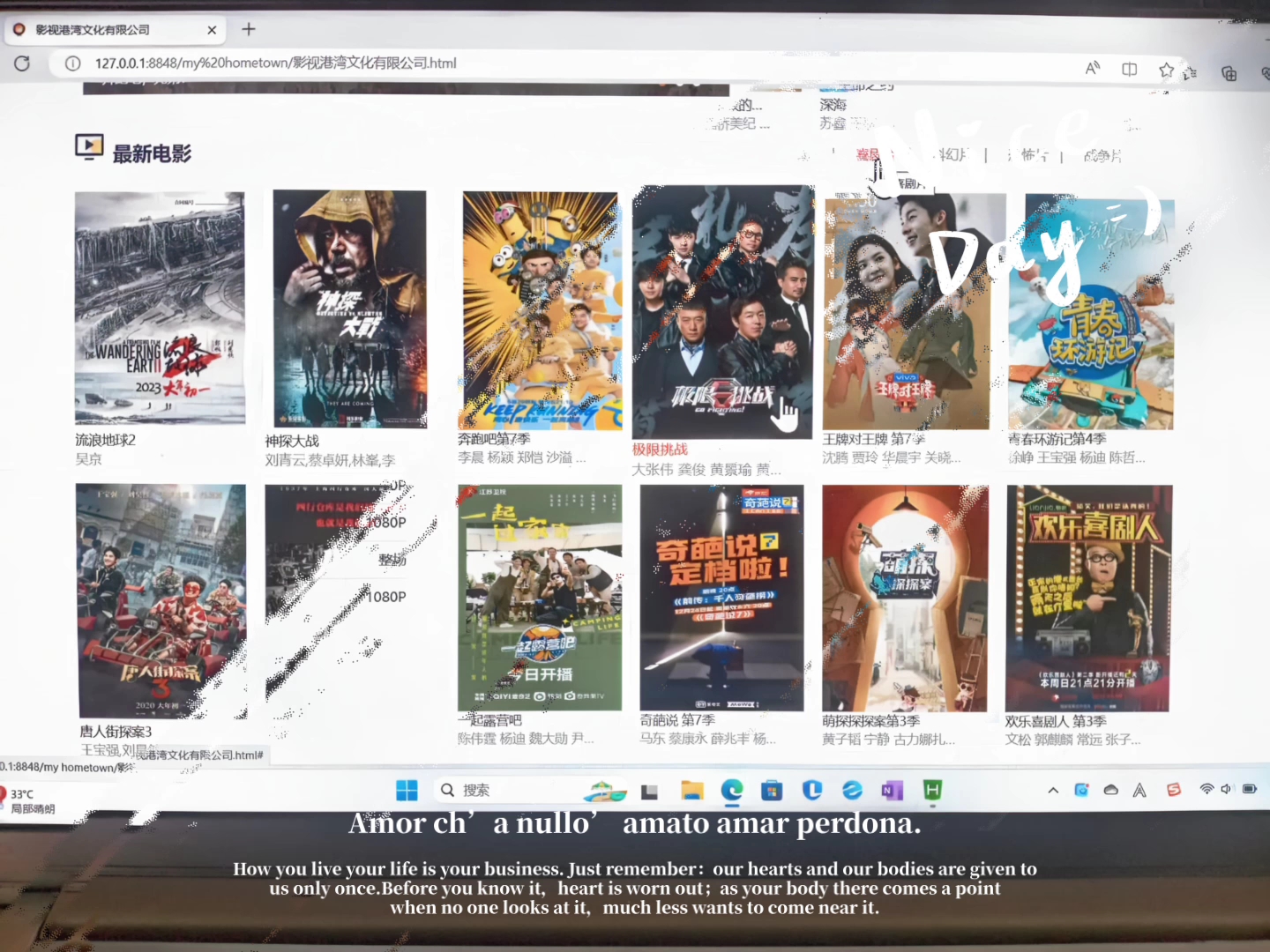The image size is (1270, 952).
Task: Click cast text 刘青云,蔡卓妍,林峯,李
Action: pos(330,460)
